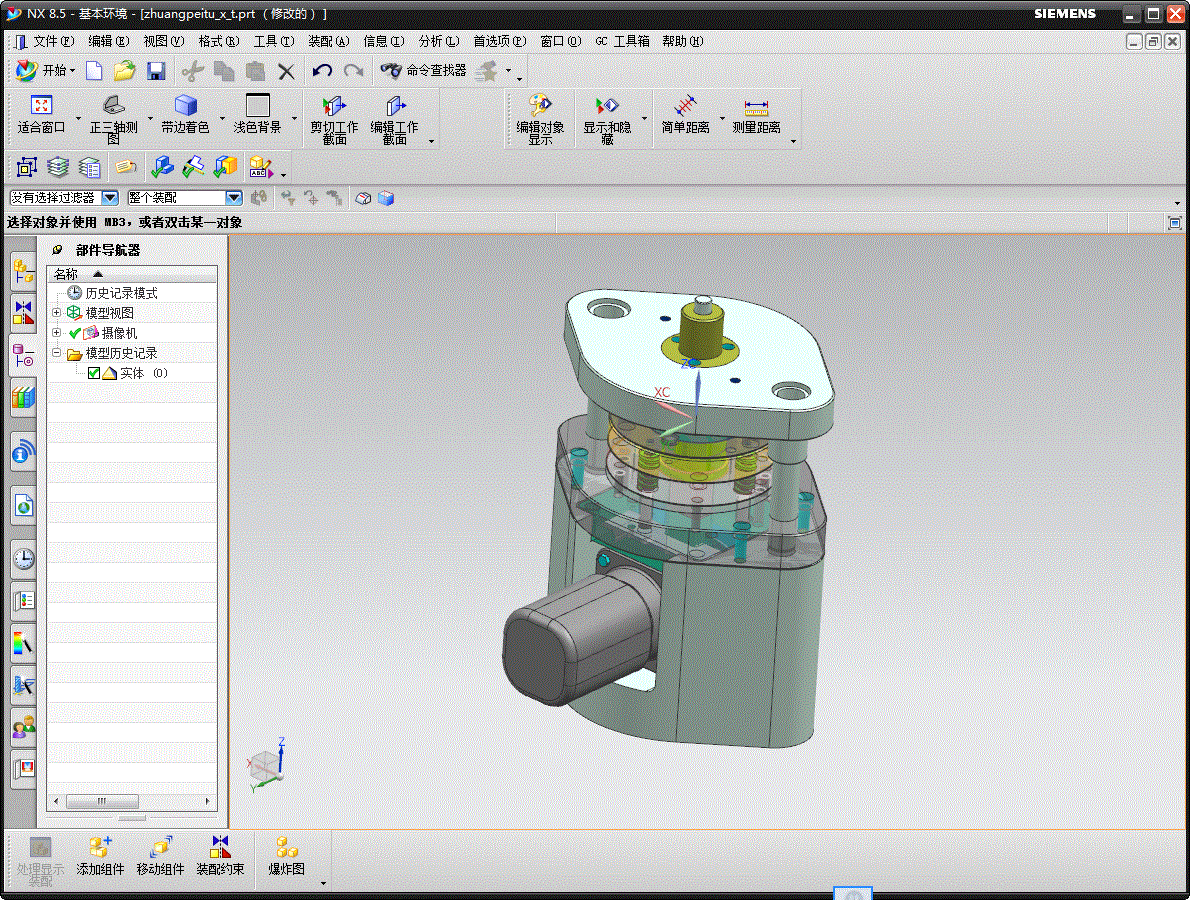1190x900 pixels.
Task: Open the 装配约束 assembly constraints tool
Action: [x=220, y=848]
